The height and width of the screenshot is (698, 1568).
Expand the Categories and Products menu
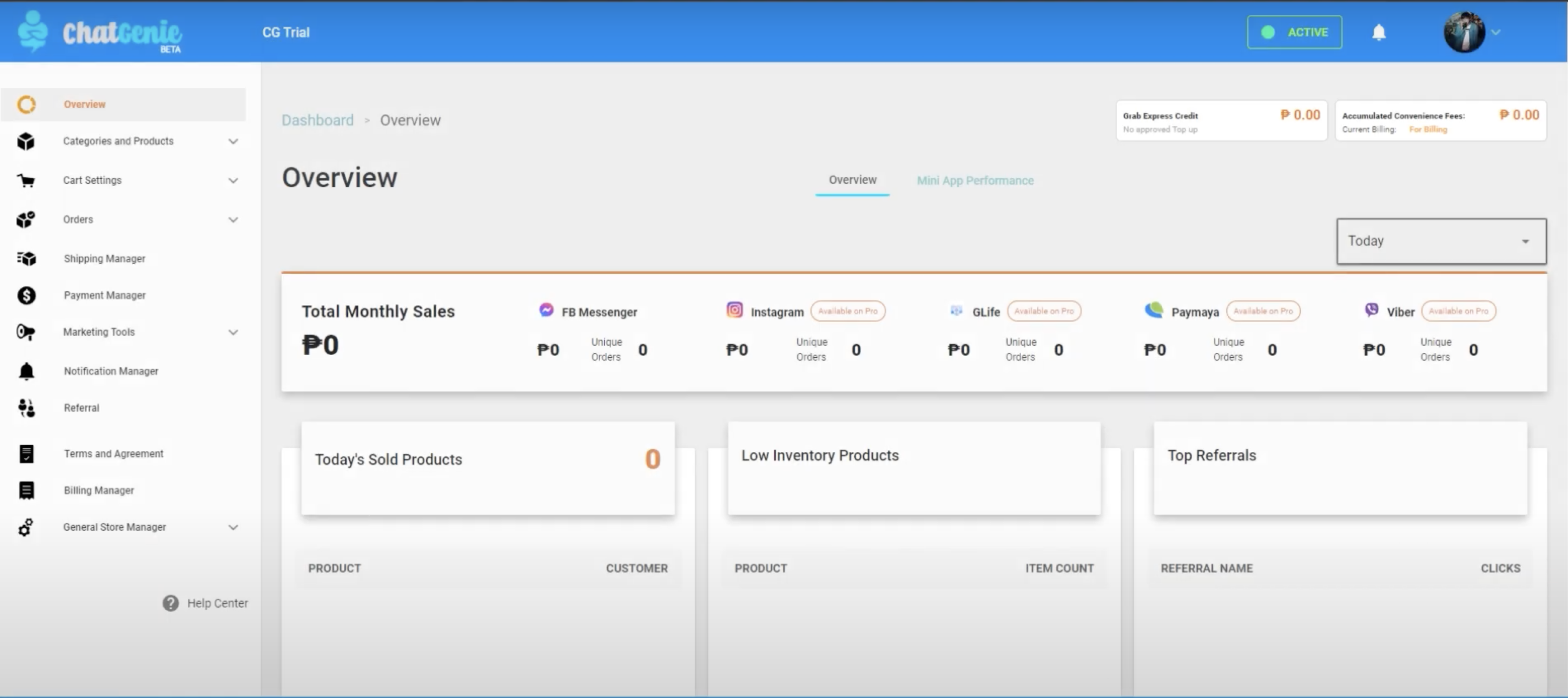118,141
